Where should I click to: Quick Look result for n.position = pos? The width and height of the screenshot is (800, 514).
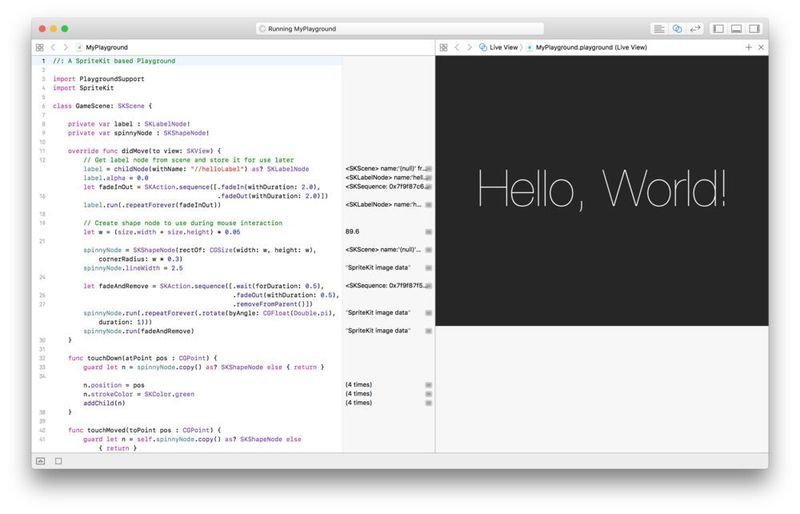point(429,385)
